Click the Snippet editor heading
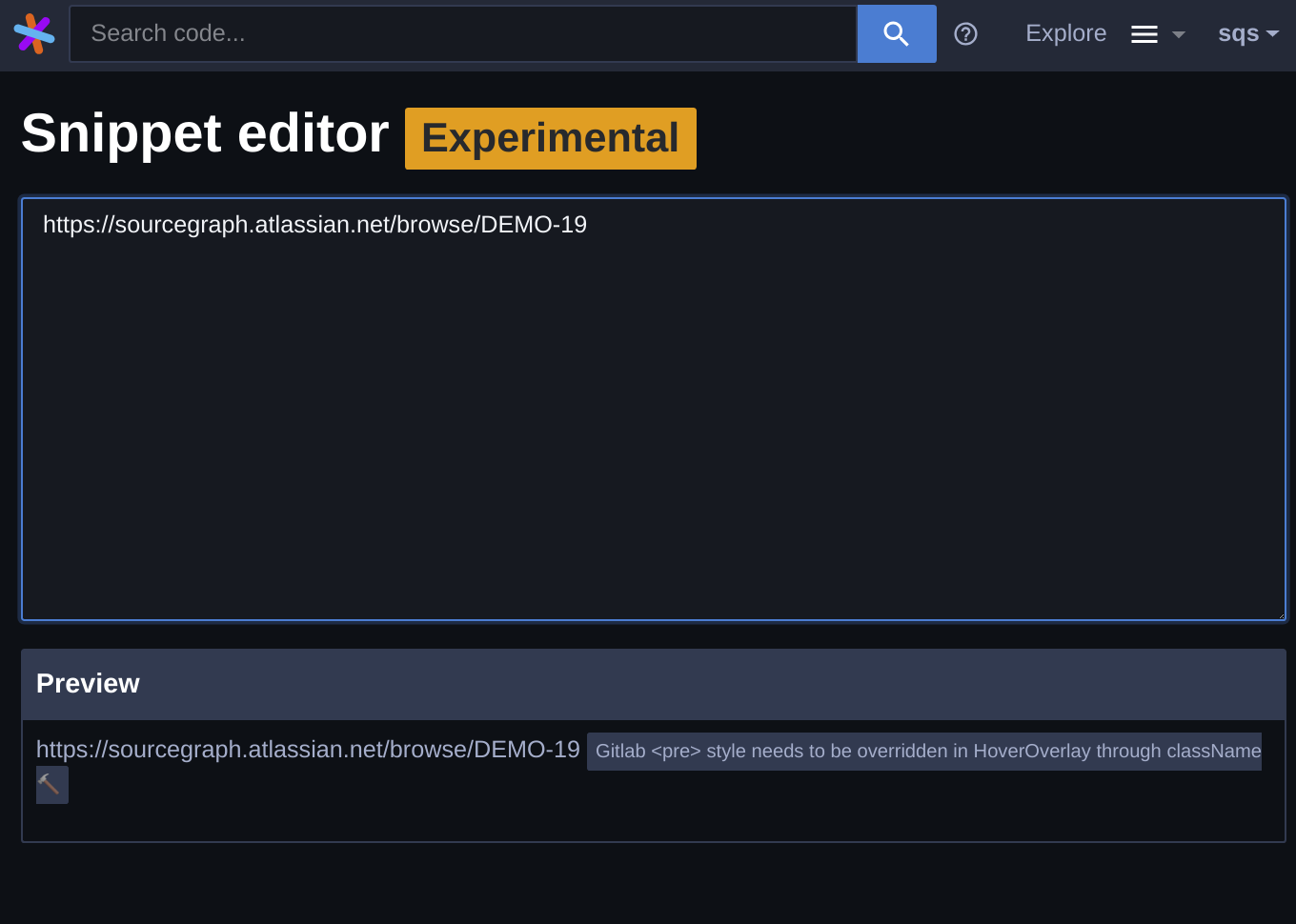The width and height of the screenshot is (1296, 924). [x=205, y=132]
